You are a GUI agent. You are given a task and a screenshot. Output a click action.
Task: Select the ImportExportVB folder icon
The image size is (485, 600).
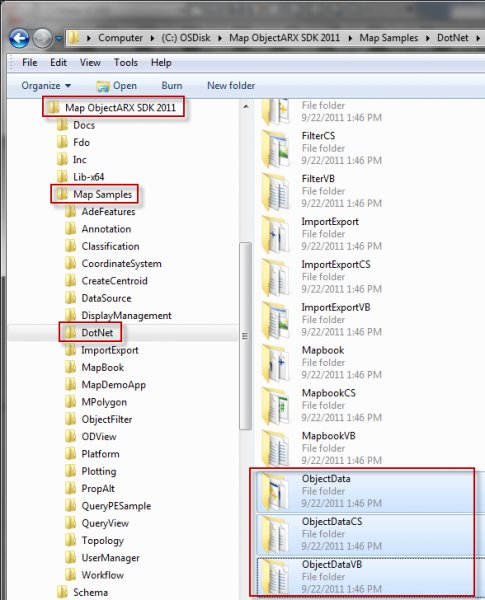click(275, 320)
